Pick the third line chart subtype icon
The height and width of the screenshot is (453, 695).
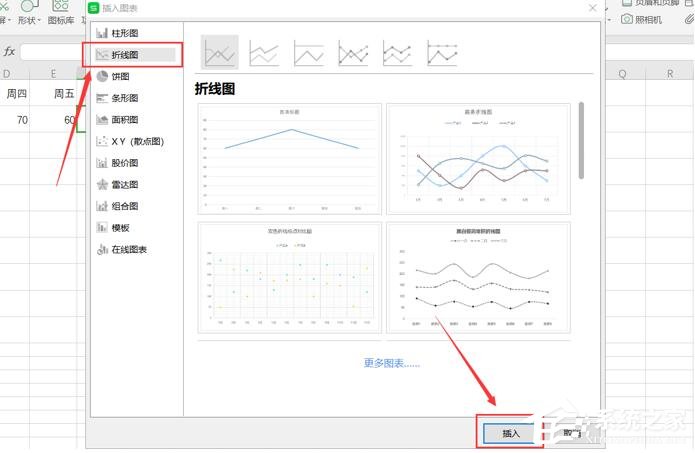point(308,53)
